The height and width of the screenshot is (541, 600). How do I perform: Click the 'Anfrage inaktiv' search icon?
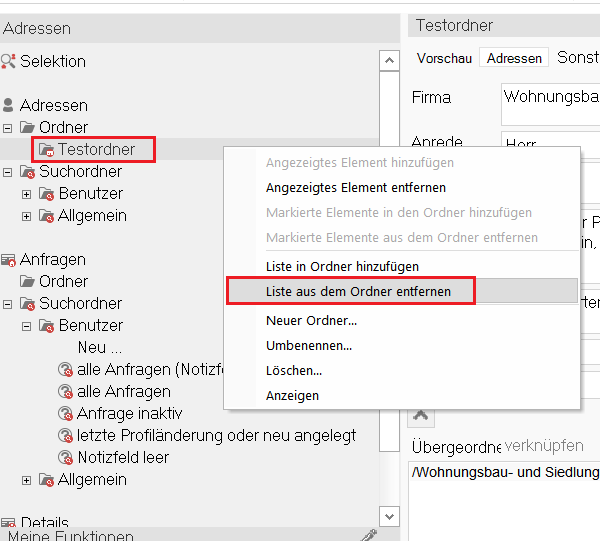[x=65, y=414]
